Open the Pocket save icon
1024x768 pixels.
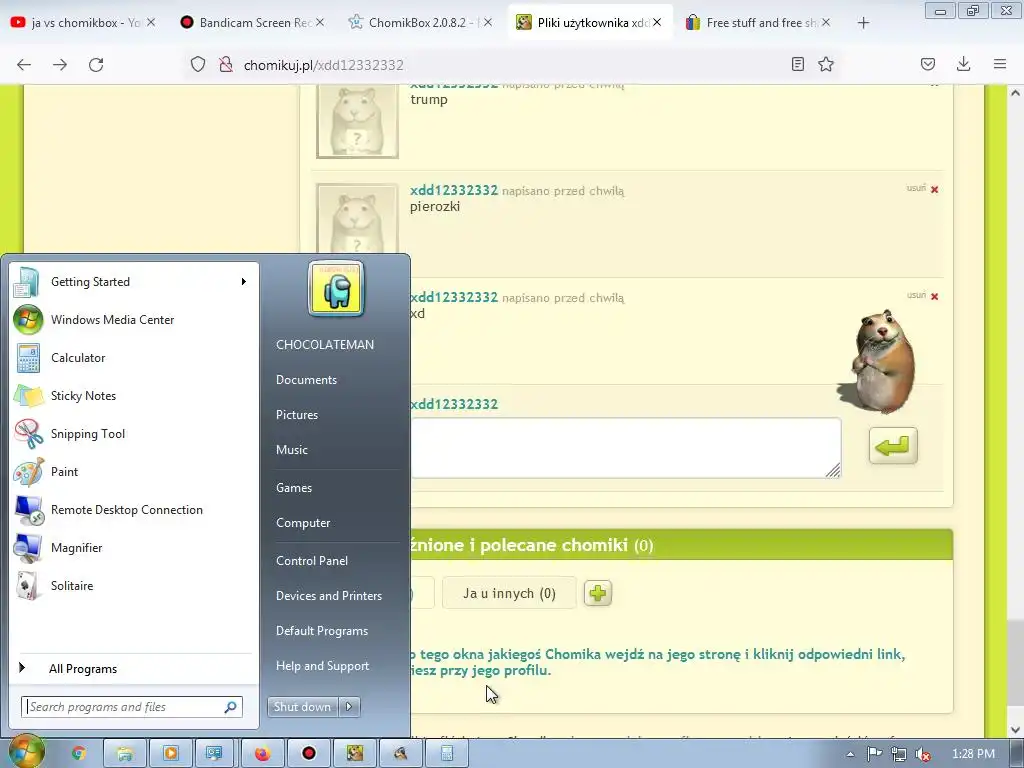[928, 64]
